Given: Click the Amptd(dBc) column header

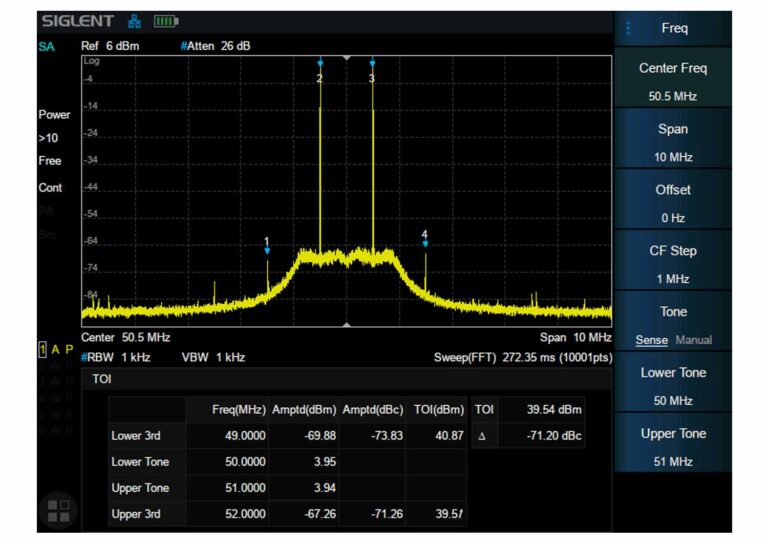Looking at the screenshot, I should (373, 409).
